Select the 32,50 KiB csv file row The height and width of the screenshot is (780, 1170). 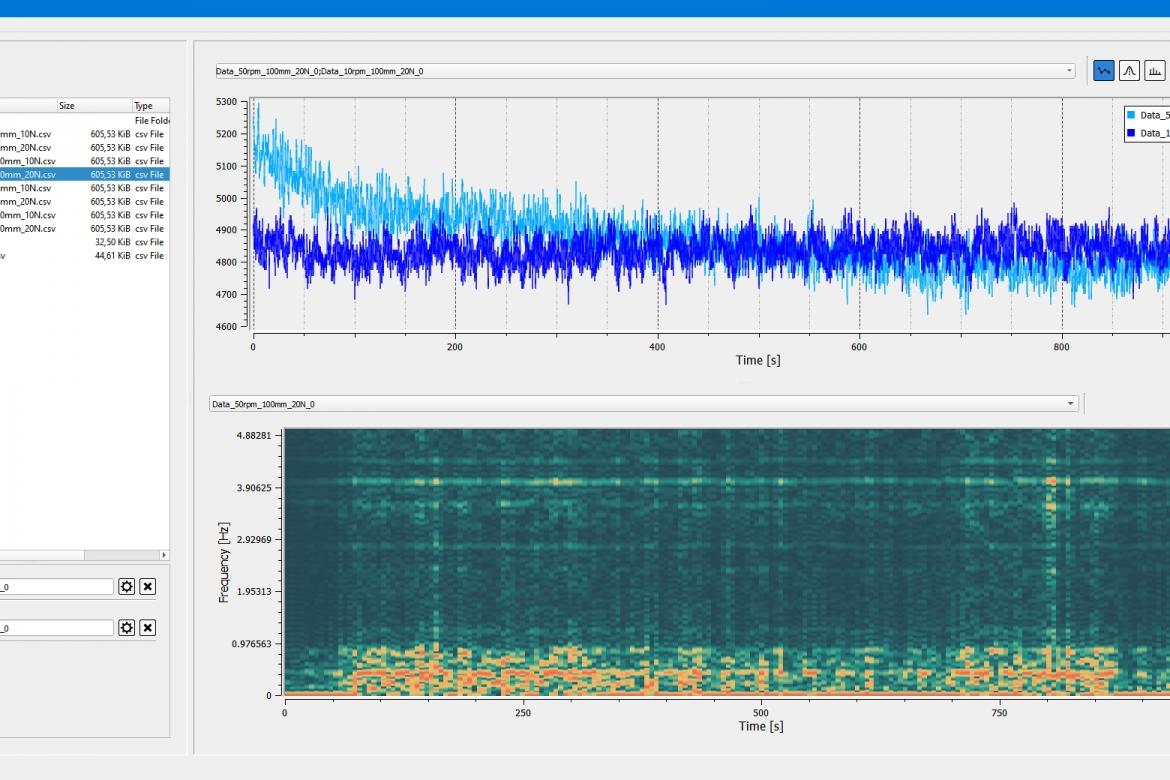[84, 242]
